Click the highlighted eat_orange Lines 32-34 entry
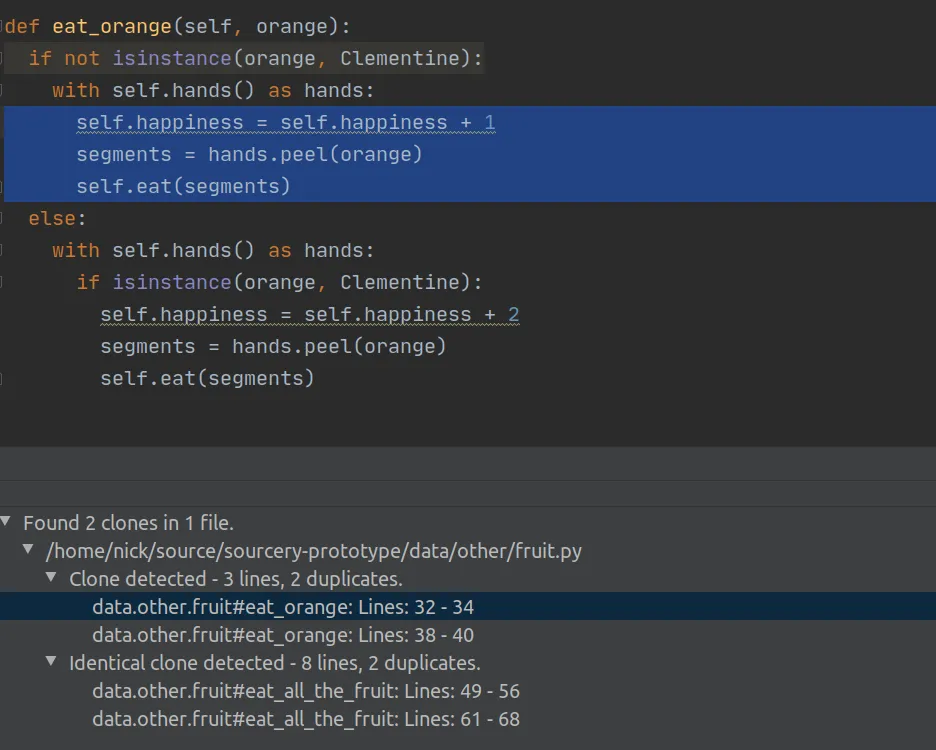Screen dimensions: 936x750 pos(284,606)
